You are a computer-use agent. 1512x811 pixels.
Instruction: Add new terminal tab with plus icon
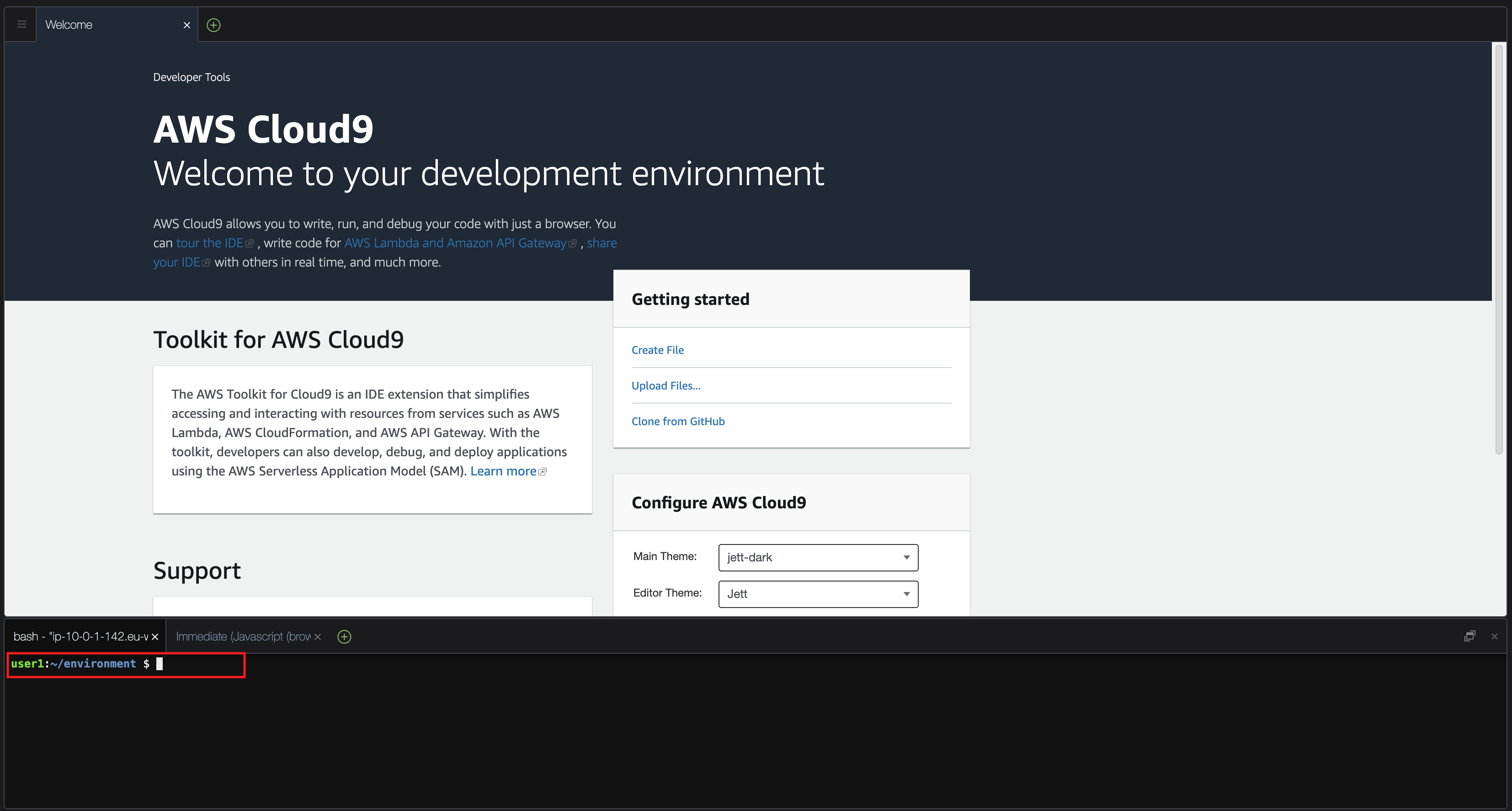point(345,636)
